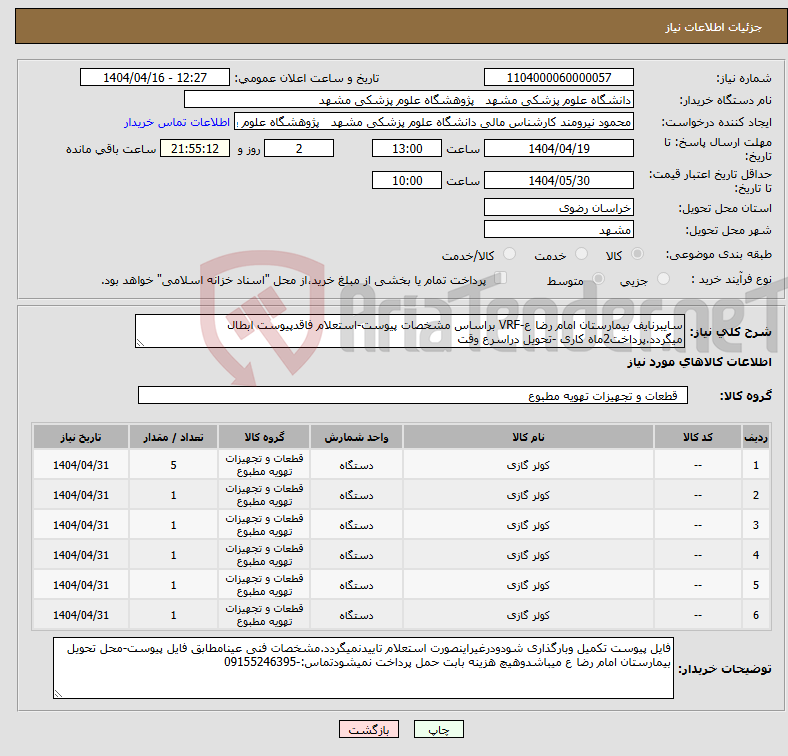Click the deadline time field 13:00
Viewport: 788px width, 756px height.
[x=407, y=148]
